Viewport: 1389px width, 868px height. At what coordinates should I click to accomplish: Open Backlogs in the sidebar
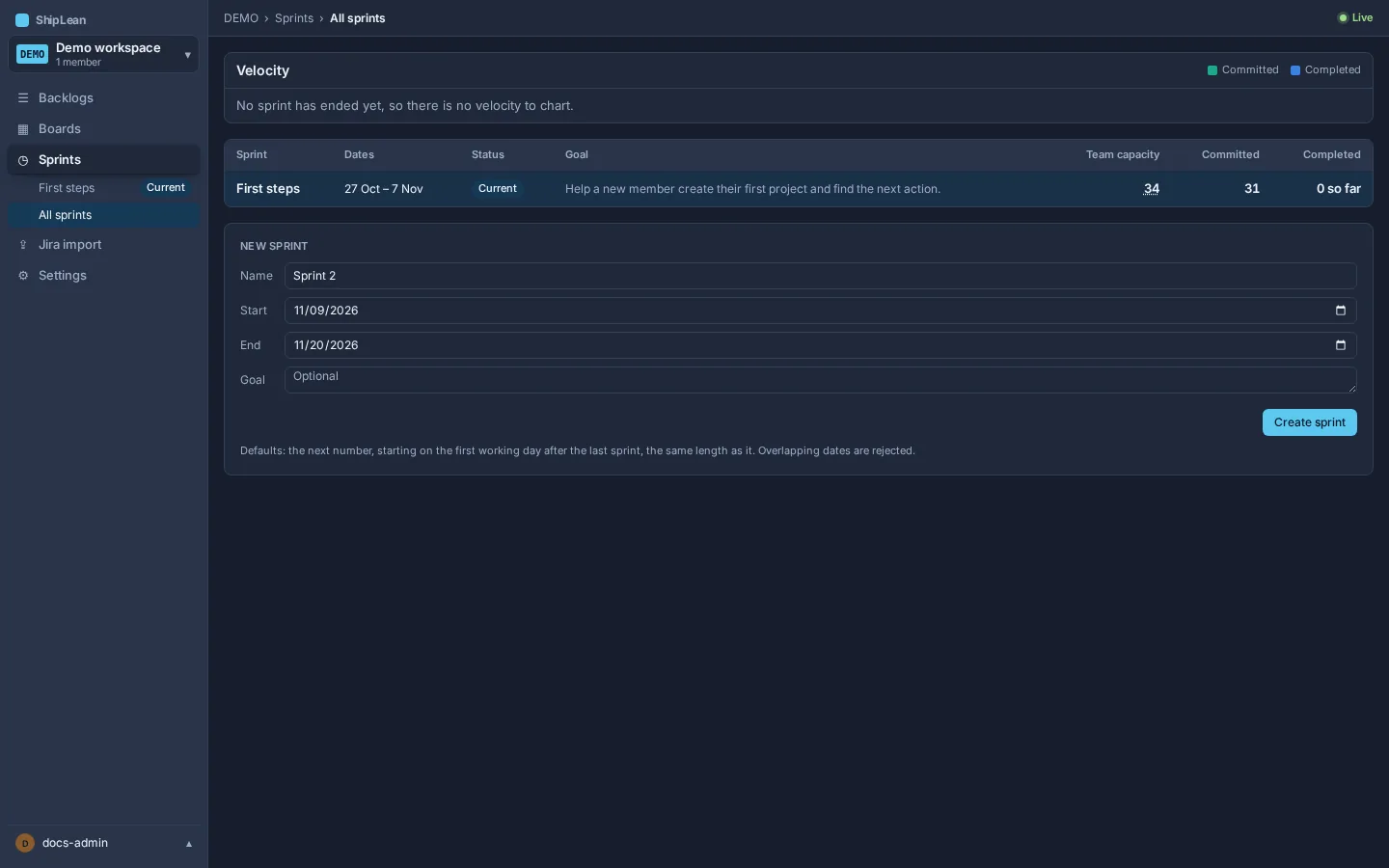tap(104, 98)
